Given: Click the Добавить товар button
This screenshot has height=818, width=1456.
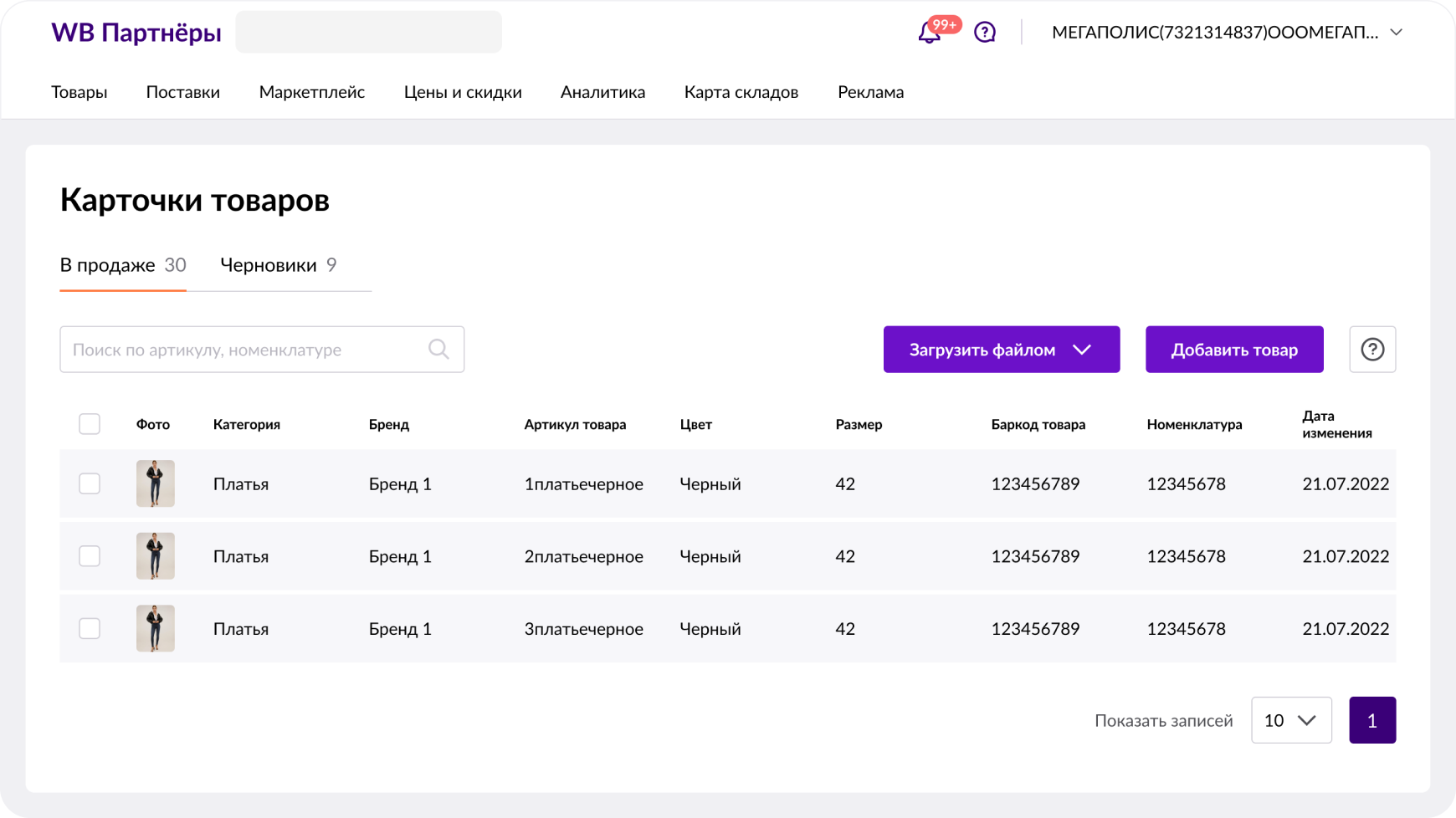Looking at the screenshot, I should pyautogui.click(x=1234, y=350).
